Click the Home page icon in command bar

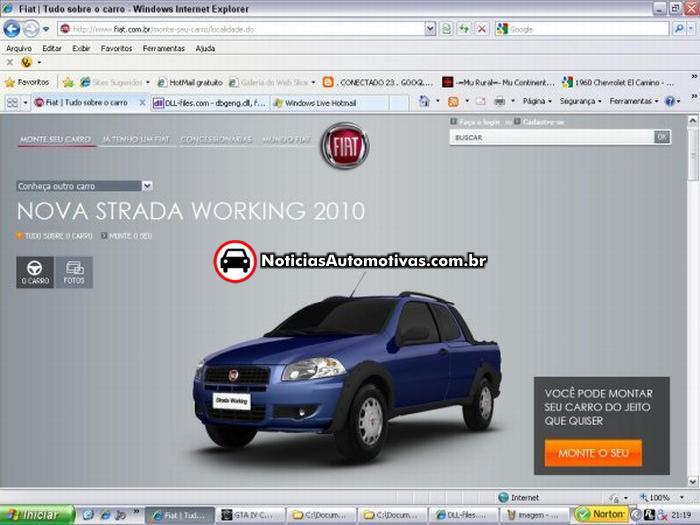(424, 101)
